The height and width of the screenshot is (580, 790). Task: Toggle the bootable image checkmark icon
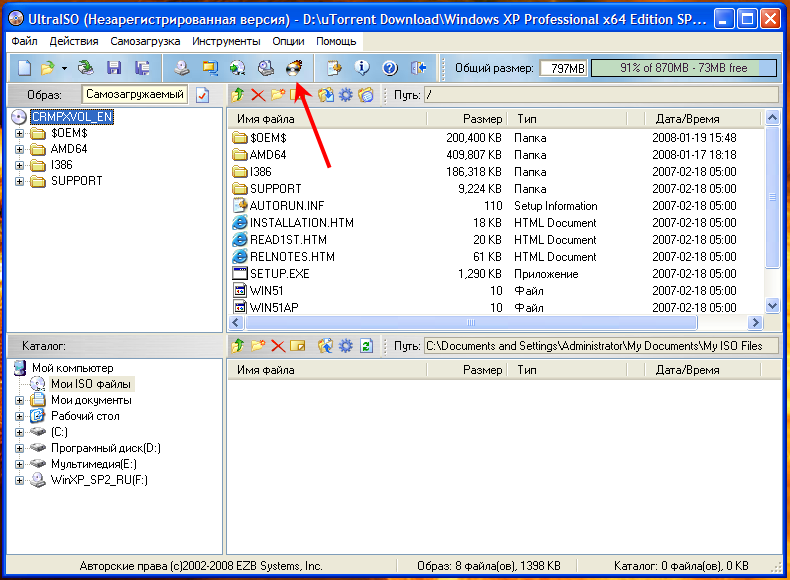pos(203,95)
